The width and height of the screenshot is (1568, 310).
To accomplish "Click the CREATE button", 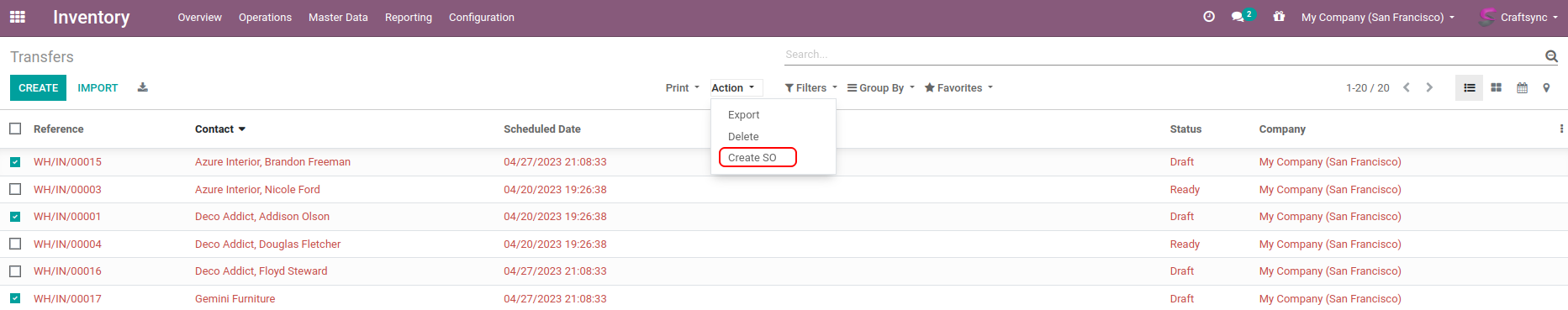I will (x=39, y=87).
